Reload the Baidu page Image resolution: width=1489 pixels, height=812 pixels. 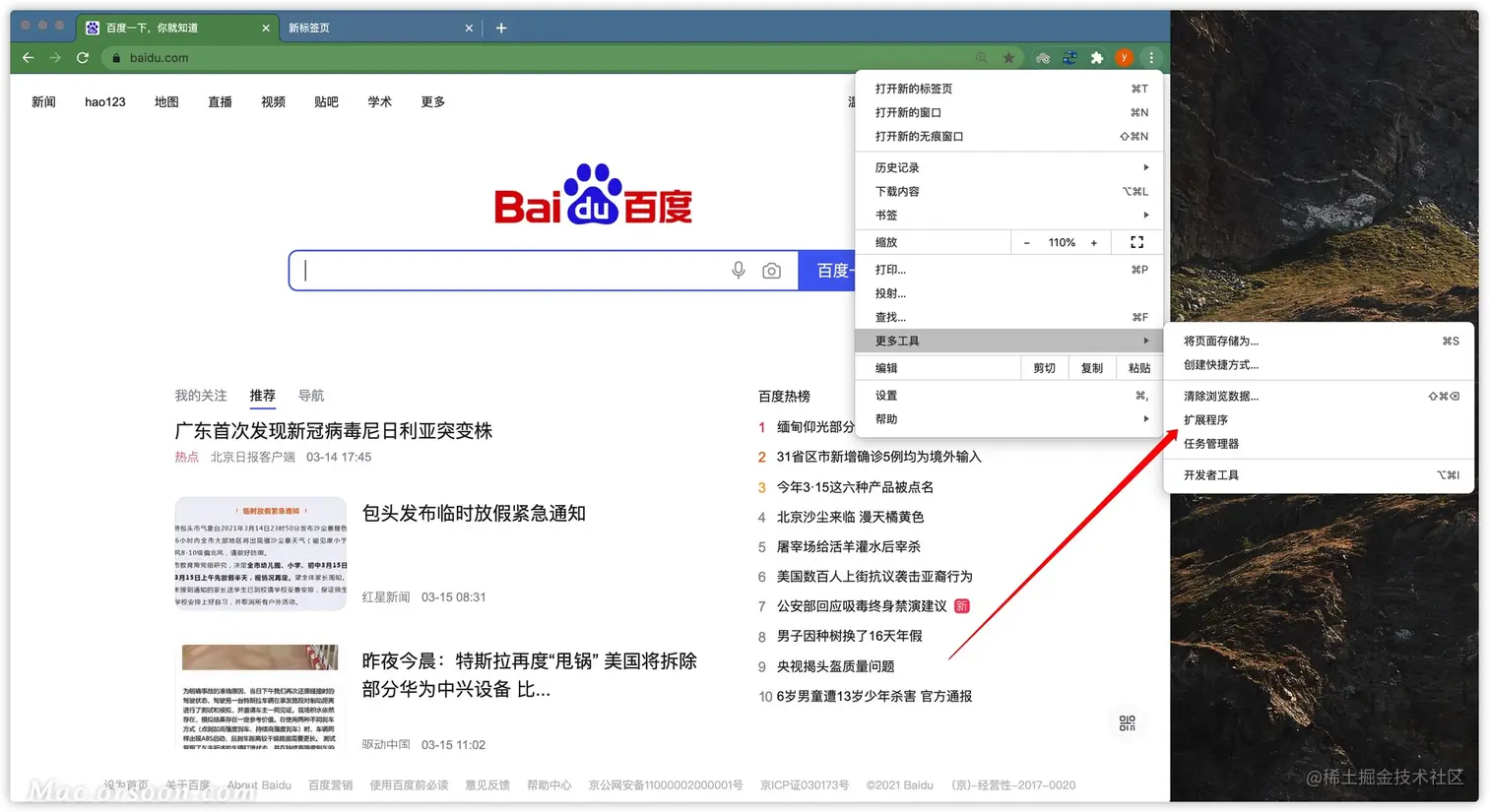tap(83, 58)
